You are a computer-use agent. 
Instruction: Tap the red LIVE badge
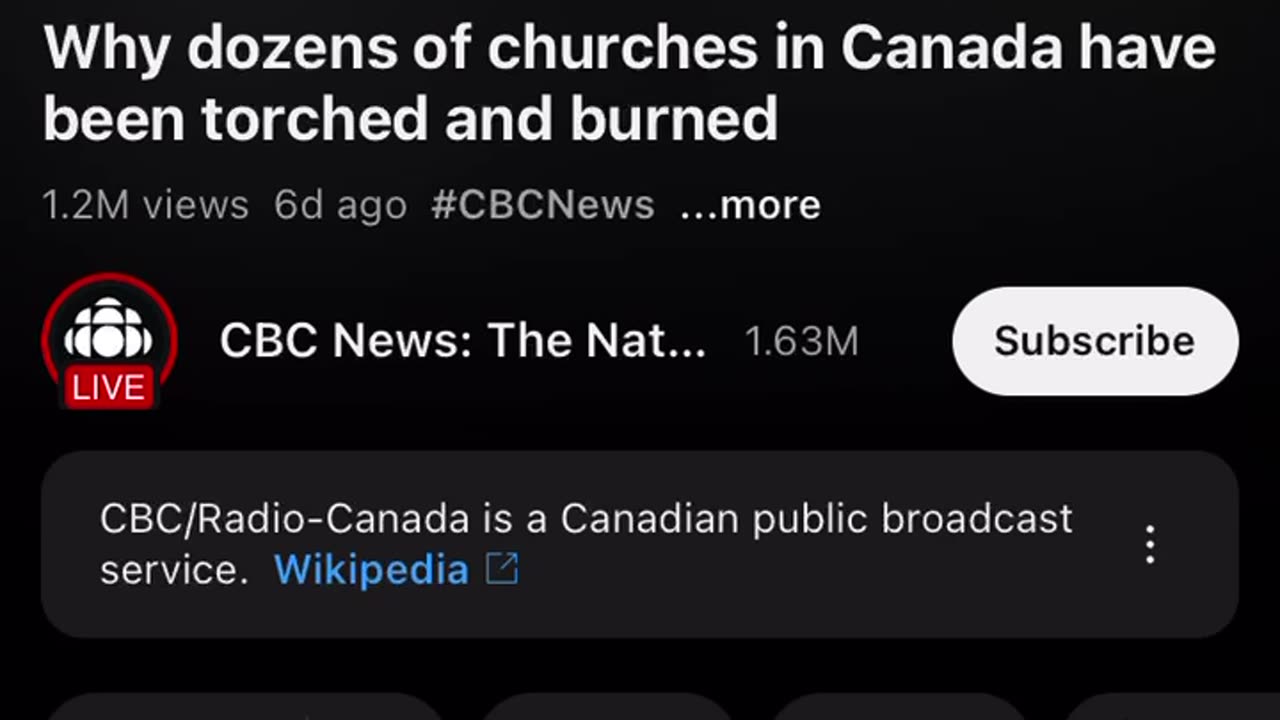click(109, 388)
